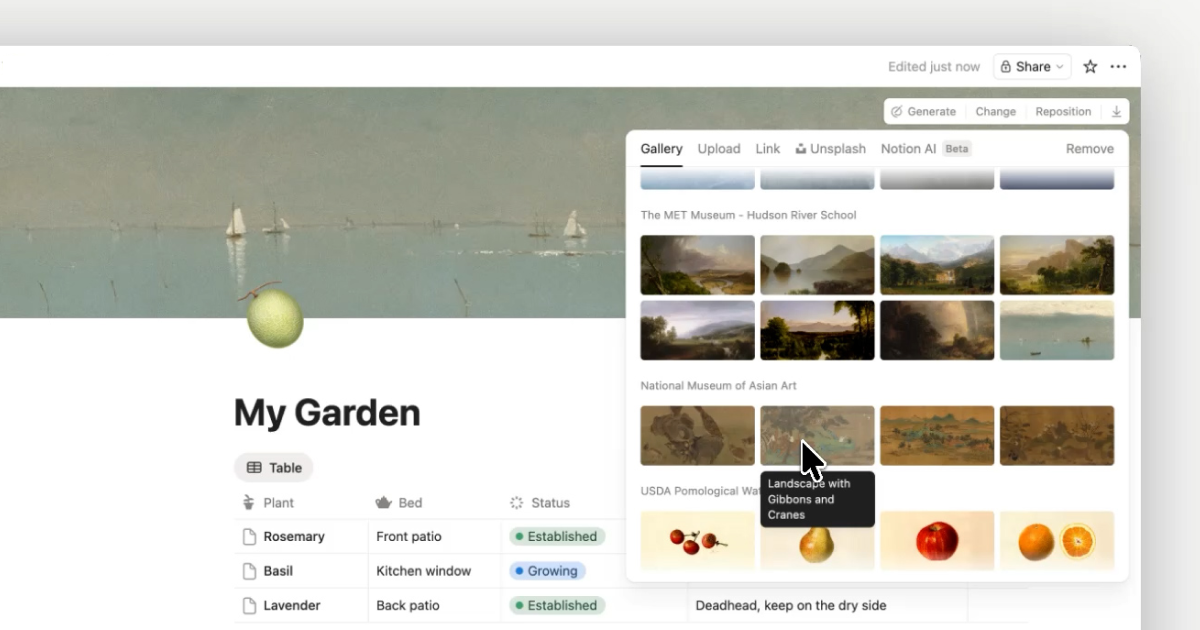
Task: Select the pear thumbnail
Action: (x=817, y=545)
